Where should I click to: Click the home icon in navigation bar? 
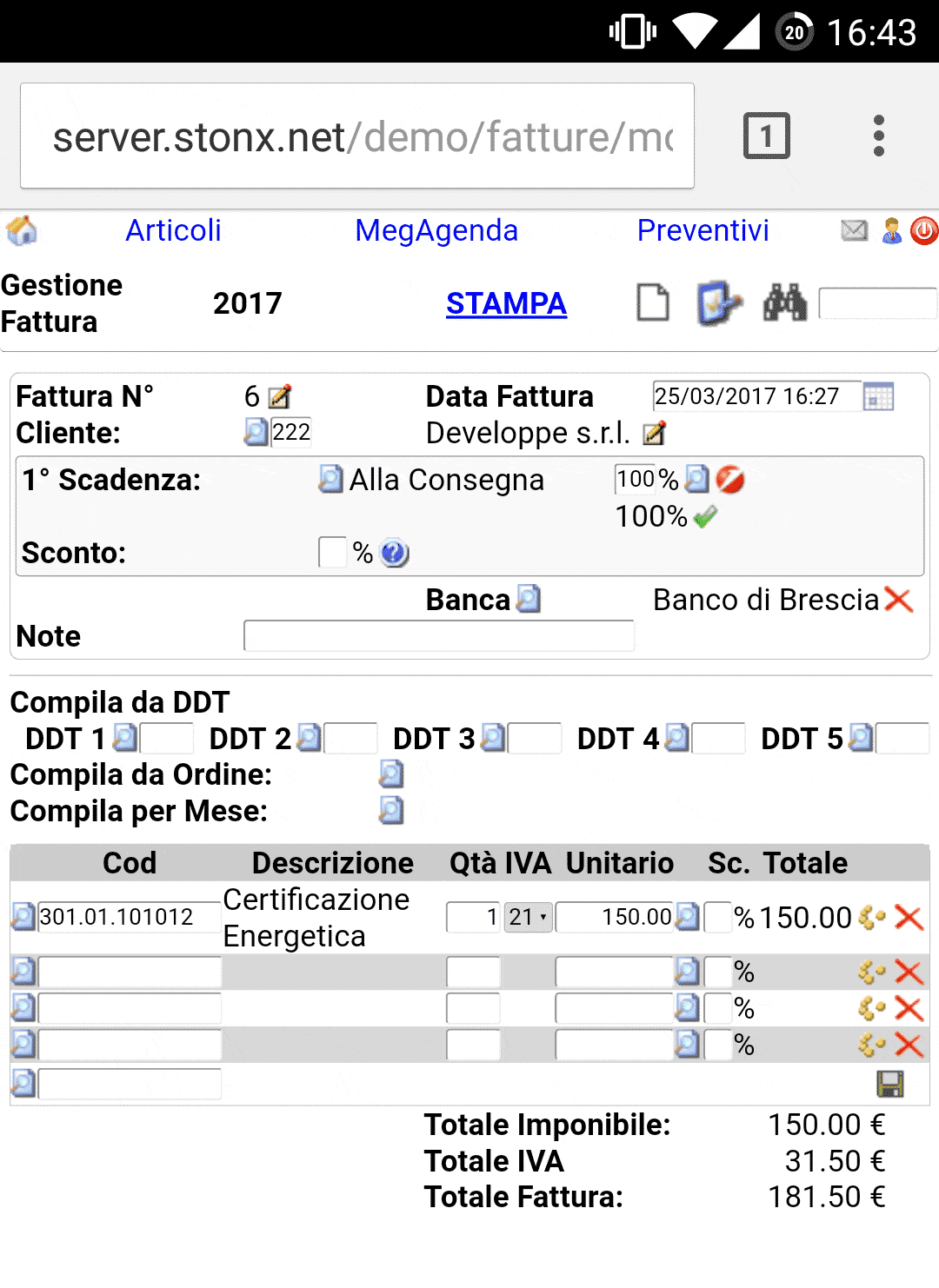click(22, 231)
